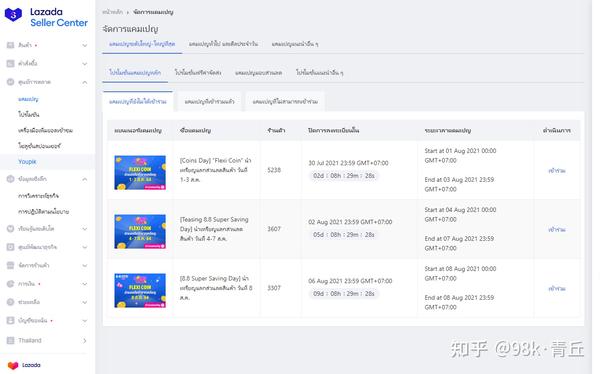Select the Mega campaigns (แคมเปญขนาดใหญ่) top tab
The height and width of the screenshot is (374, 600).
(142, 44)
